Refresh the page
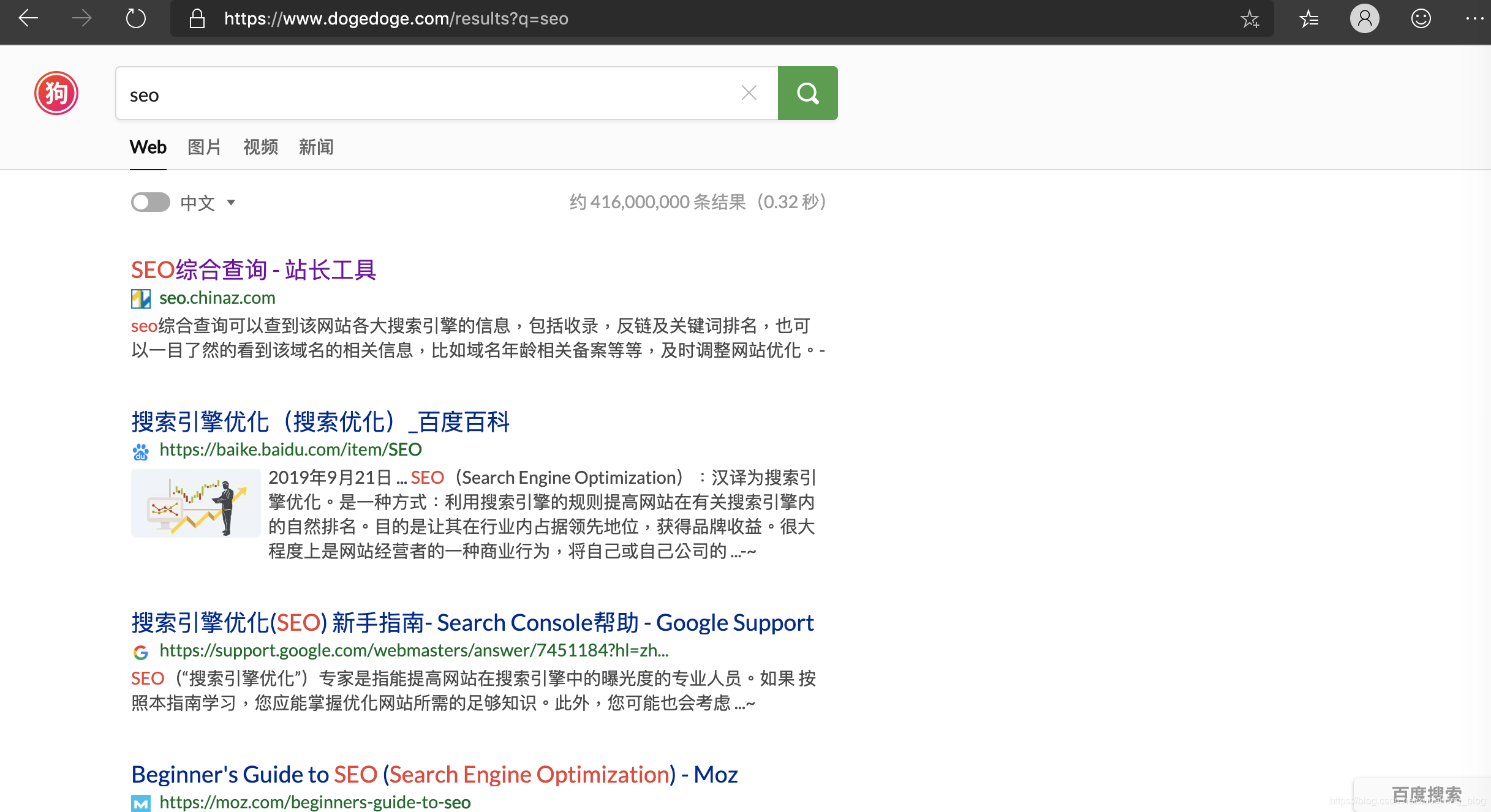The width and height of the screenshot is (1491, 812). (135, 18)
